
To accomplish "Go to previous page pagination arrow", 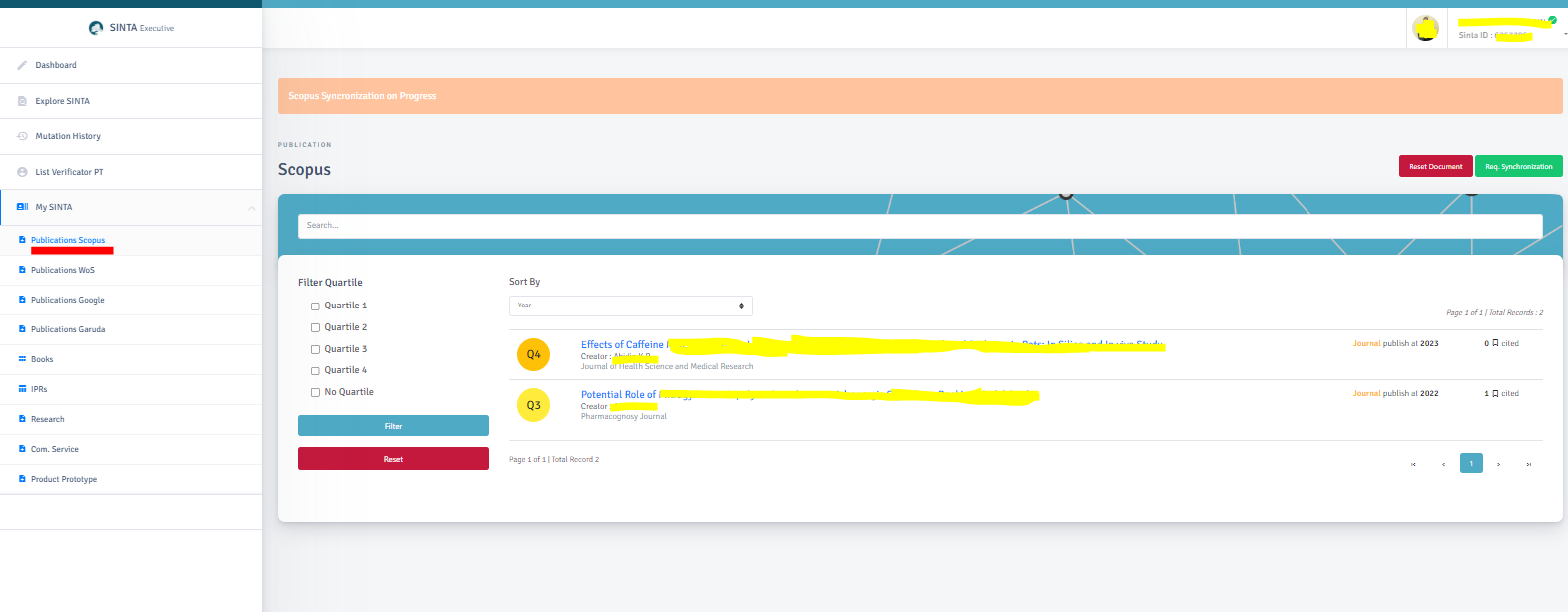I will coord(1443,464).
